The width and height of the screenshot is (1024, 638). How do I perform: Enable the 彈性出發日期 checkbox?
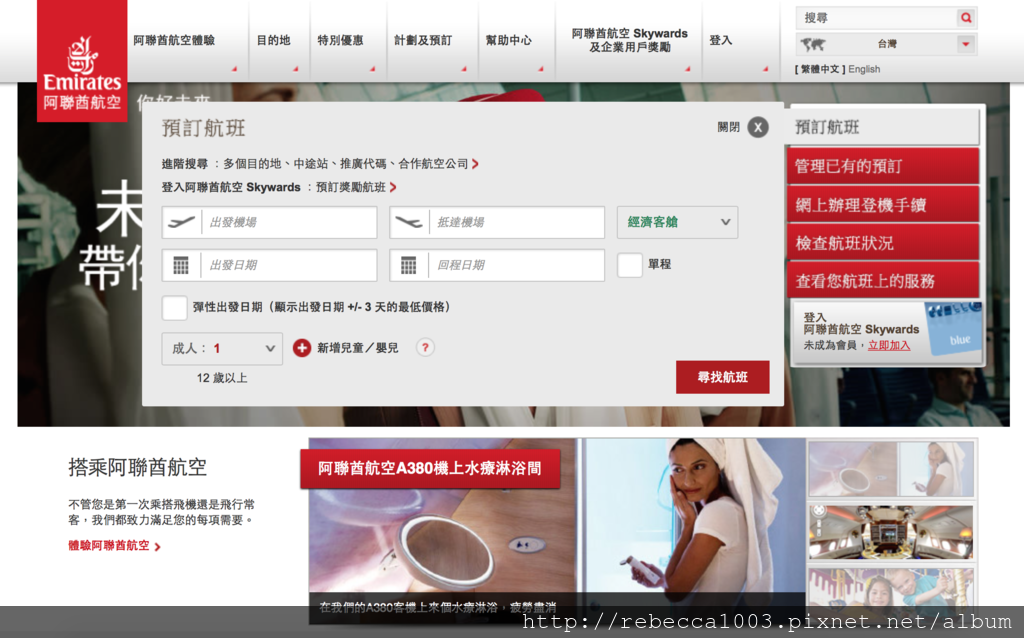(174, 307)
